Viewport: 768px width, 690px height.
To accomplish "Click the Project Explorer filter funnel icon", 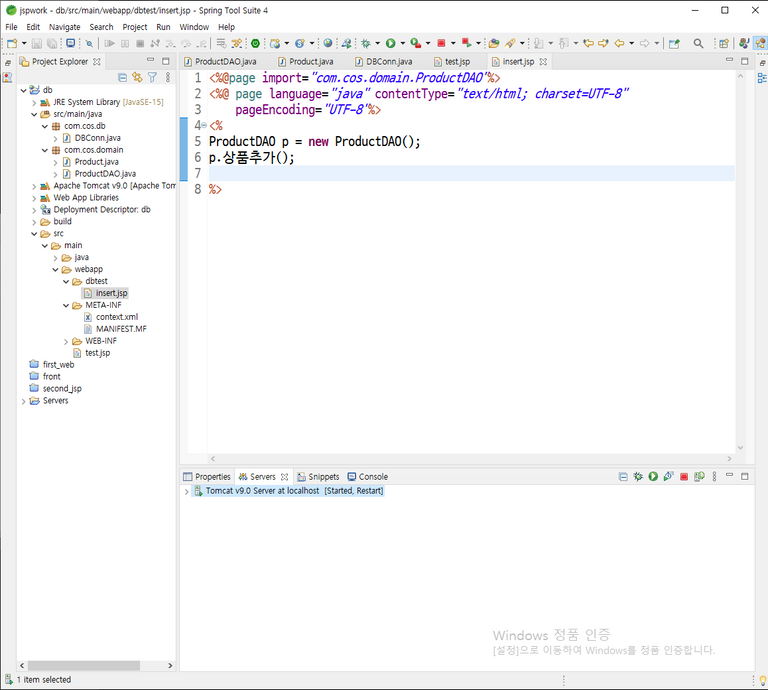I will tap(152, 77).
